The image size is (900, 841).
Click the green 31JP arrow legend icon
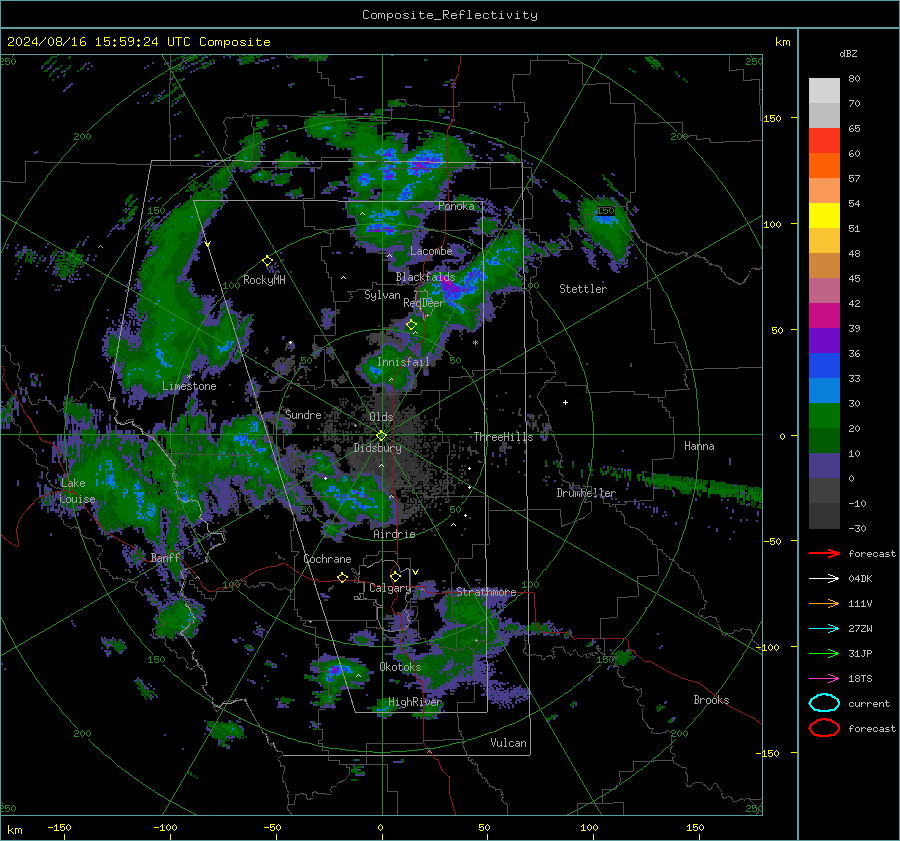click(x=824, y=653)
